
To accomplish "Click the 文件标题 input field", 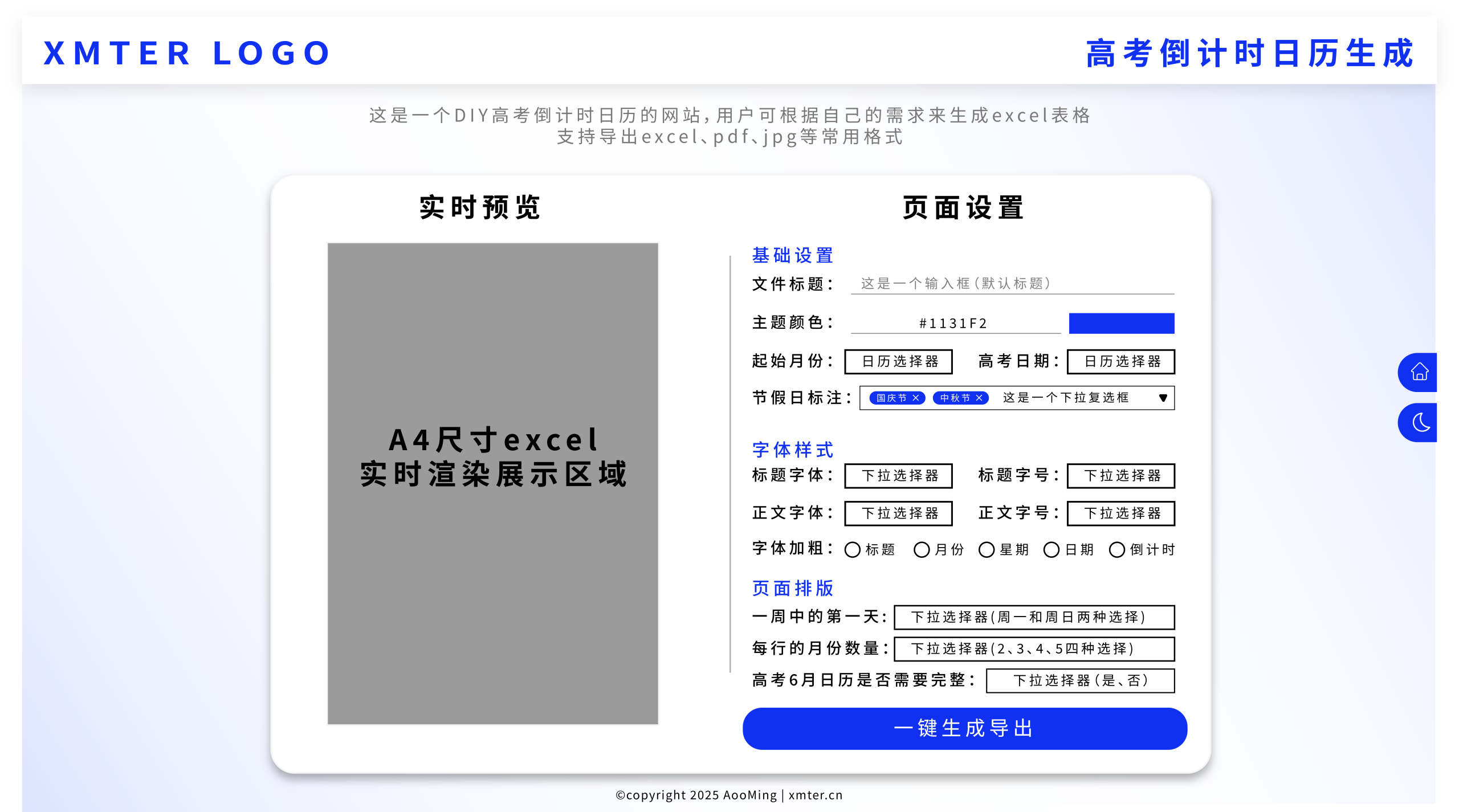I will click(1012, 284).
